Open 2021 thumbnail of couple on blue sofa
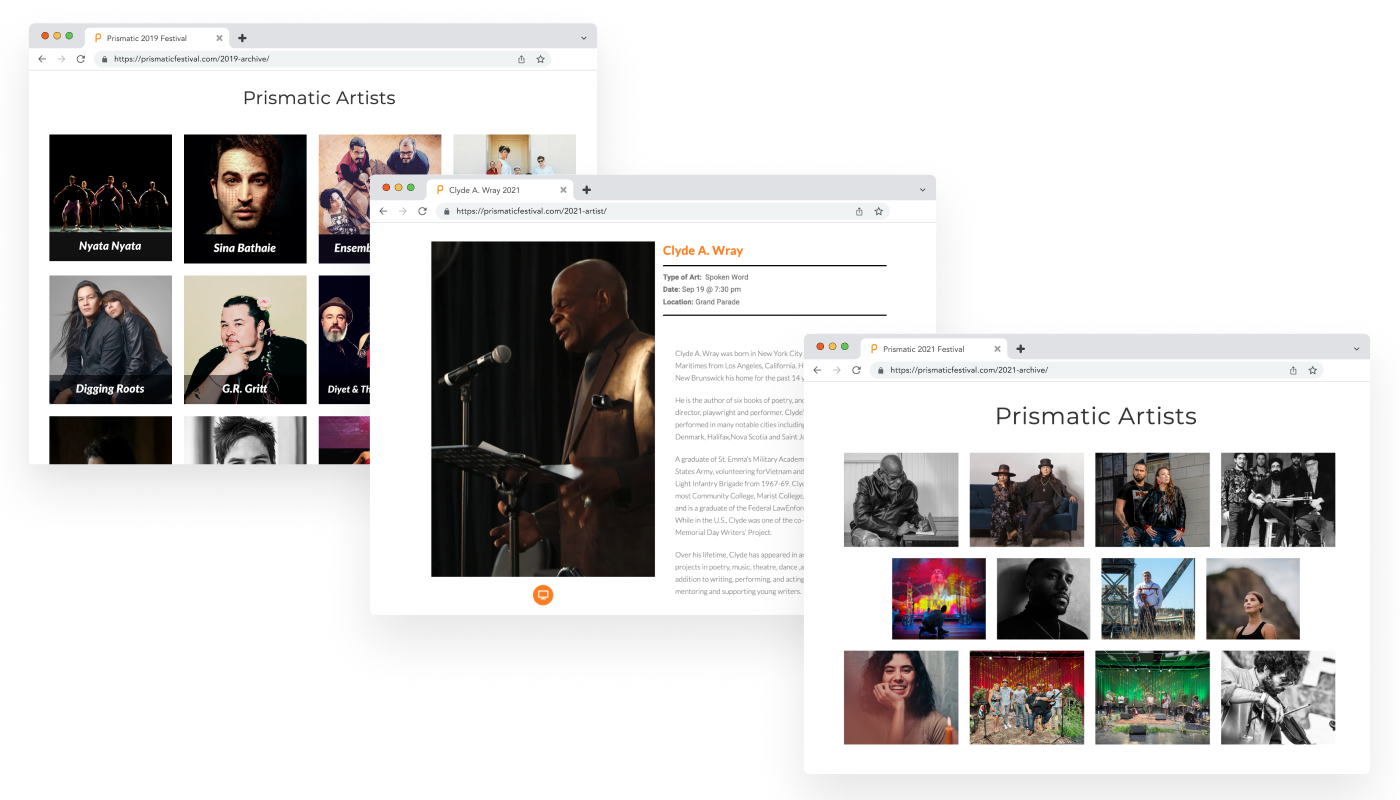 (x=1027, y=500)
